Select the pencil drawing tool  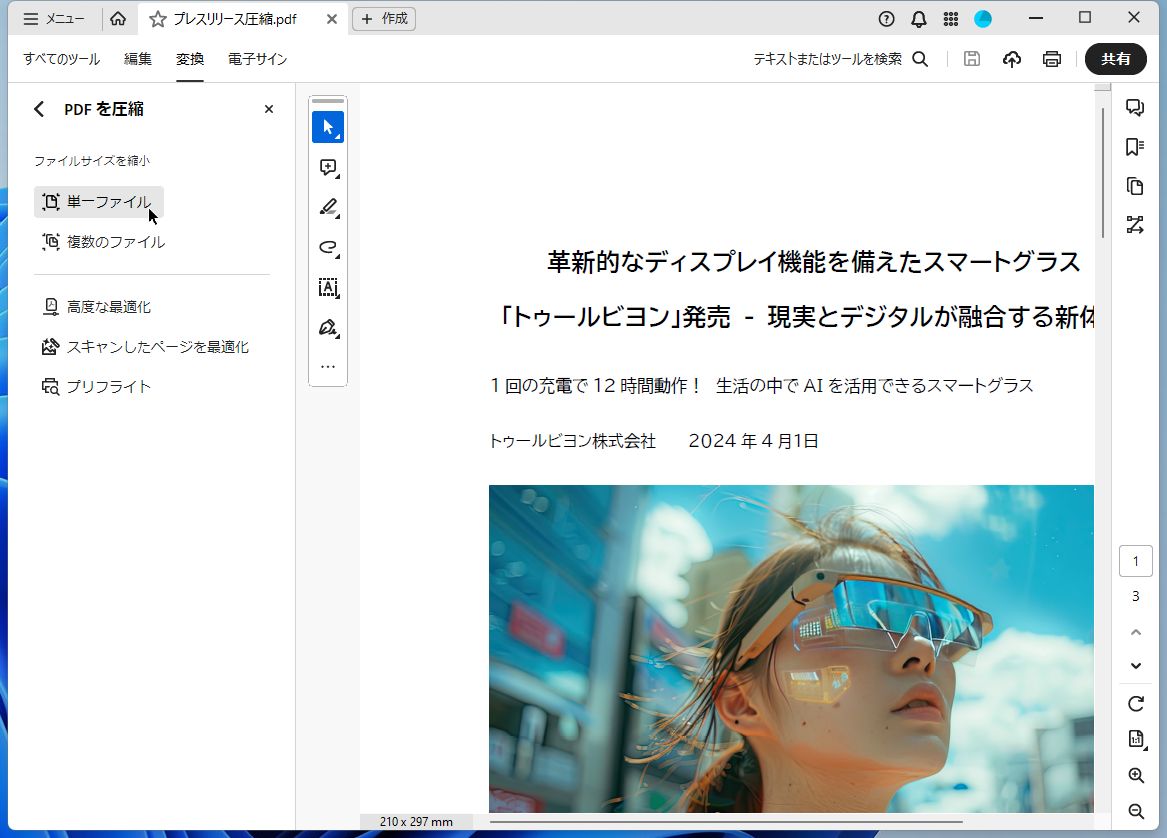click(328, 207)
